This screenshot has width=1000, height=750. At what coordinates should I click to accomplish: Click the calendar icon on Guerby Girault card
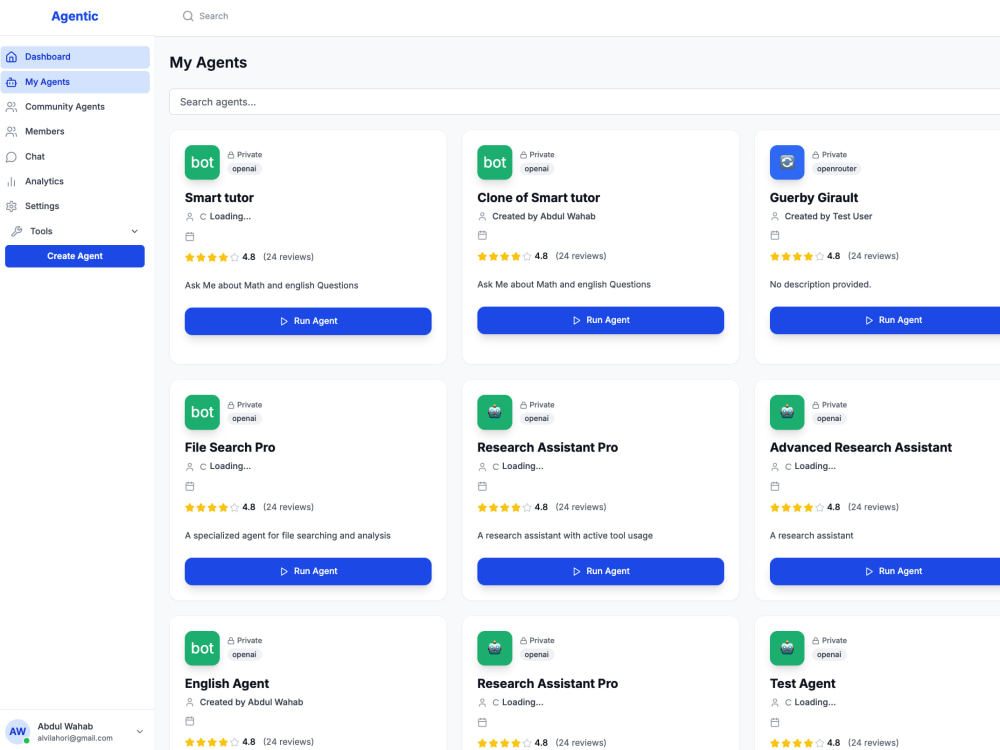(x=775, y=235)
